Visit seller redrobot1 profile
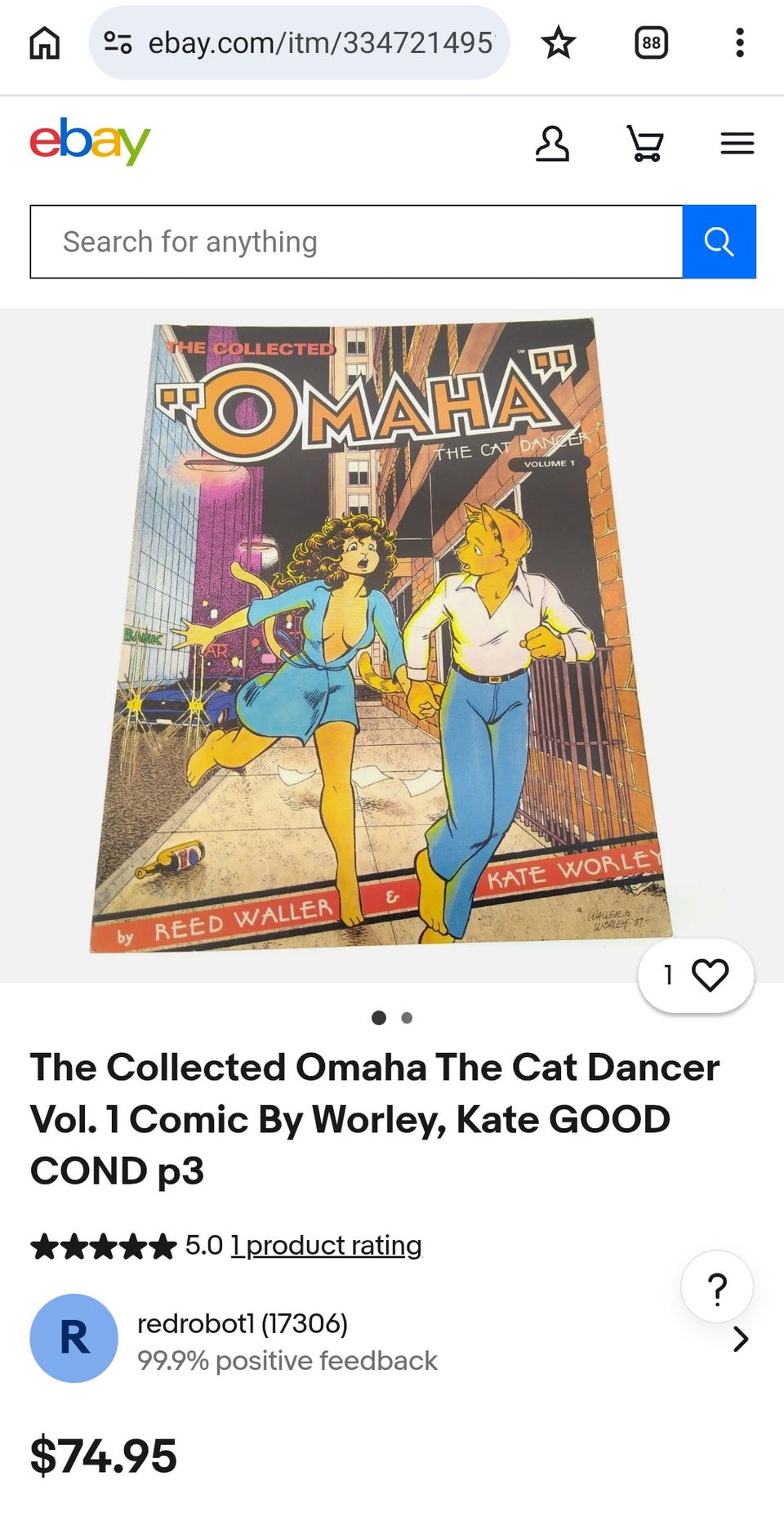Viewport: 784px width, 1521px height. click(x=243, y=1323)
